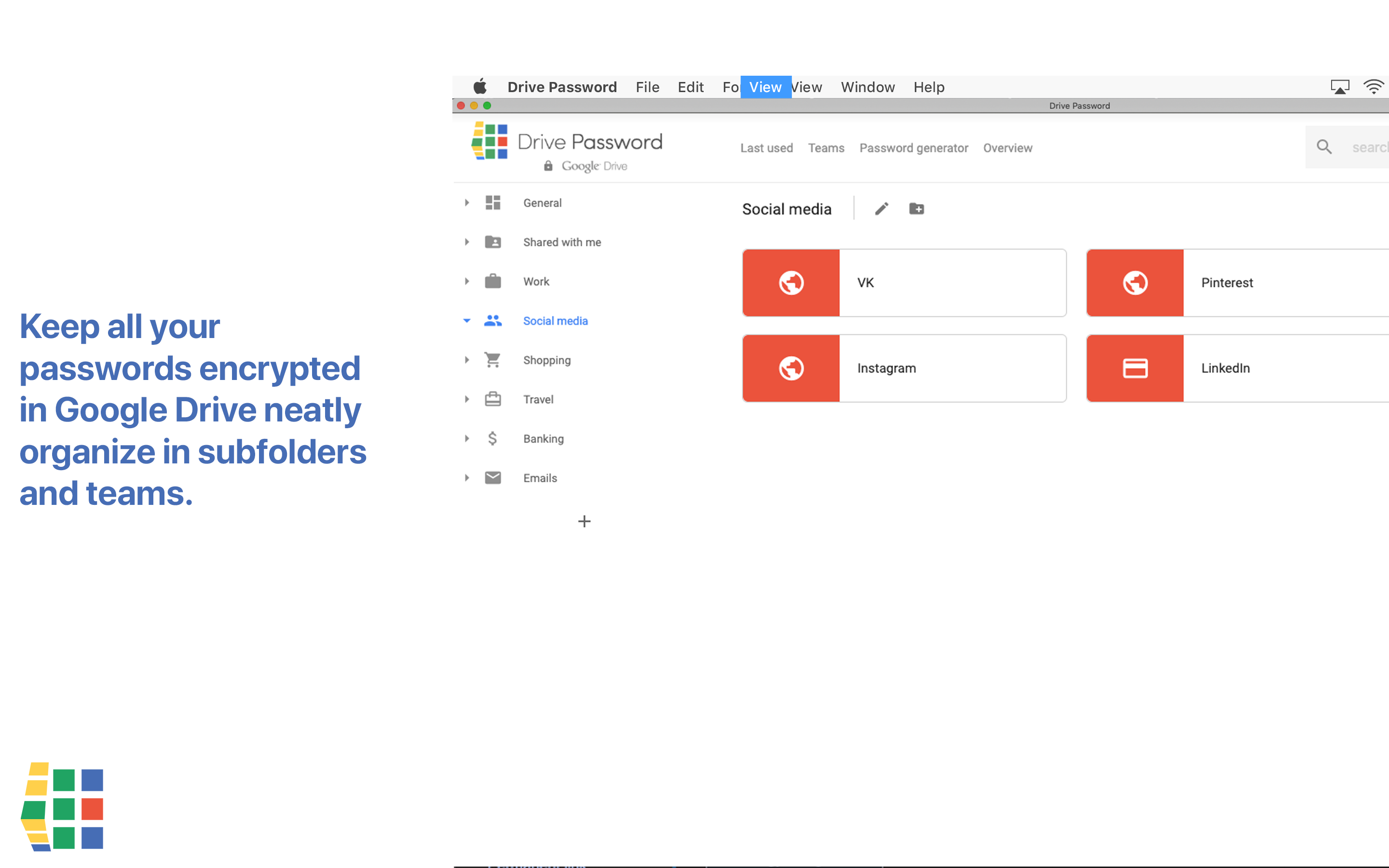Image resolution: width=1389 pixels, height=868 pixels.
Task: Click the Work briefcase icon
Action: 492,281
